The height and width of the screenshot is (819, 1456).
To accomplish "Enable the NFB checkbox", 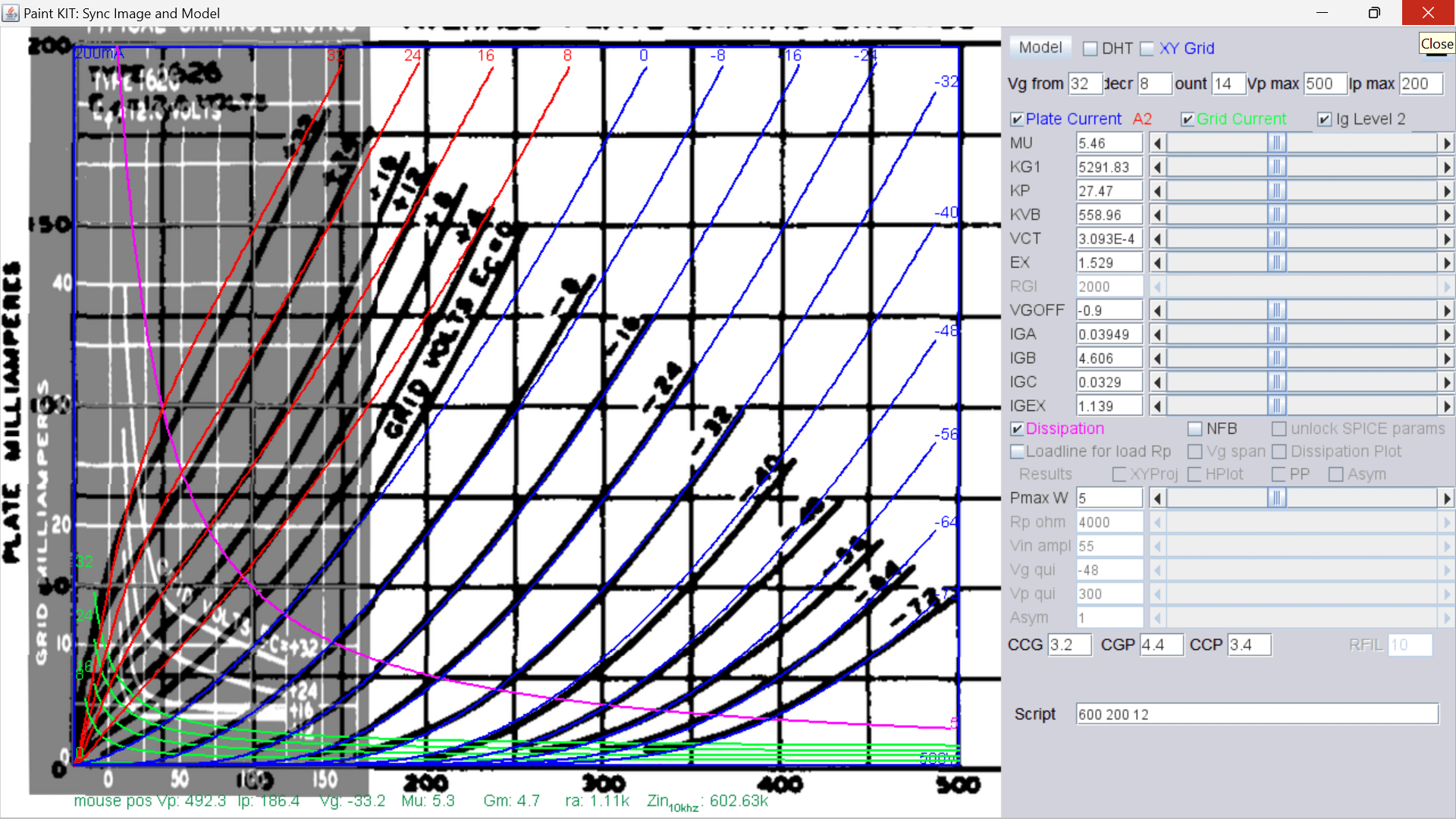I will [x=1195, y=429].
